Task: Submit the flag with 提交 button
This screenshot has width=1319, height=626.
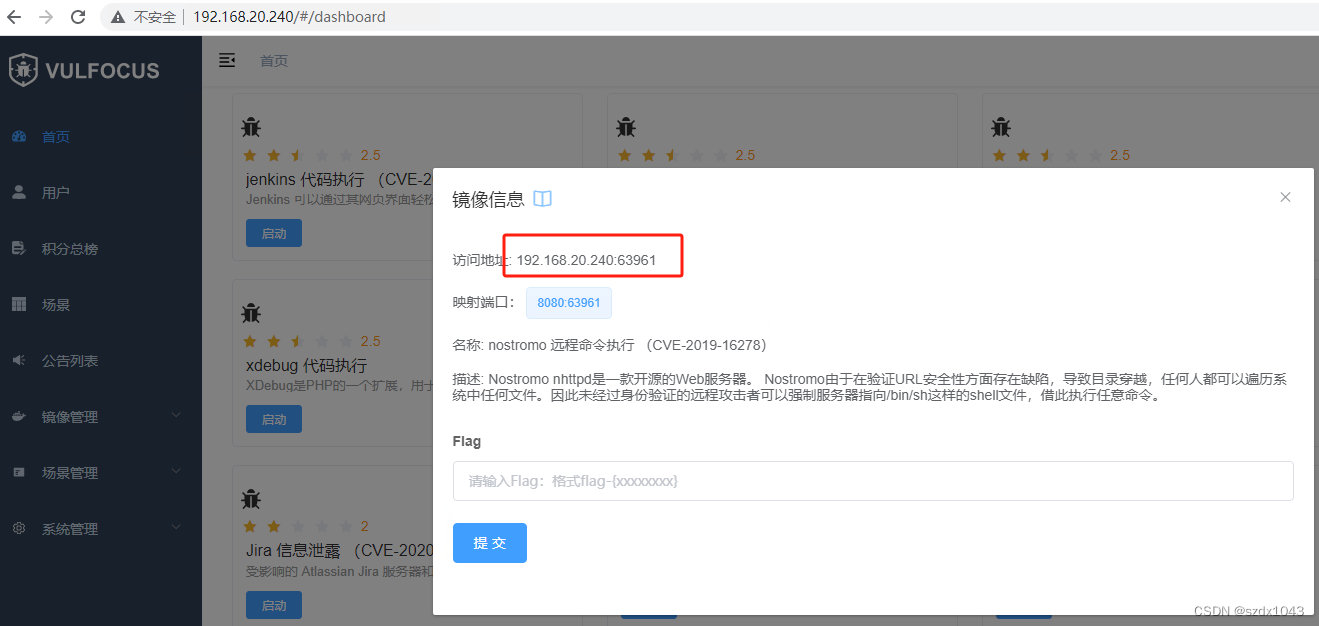Action: 490,543
